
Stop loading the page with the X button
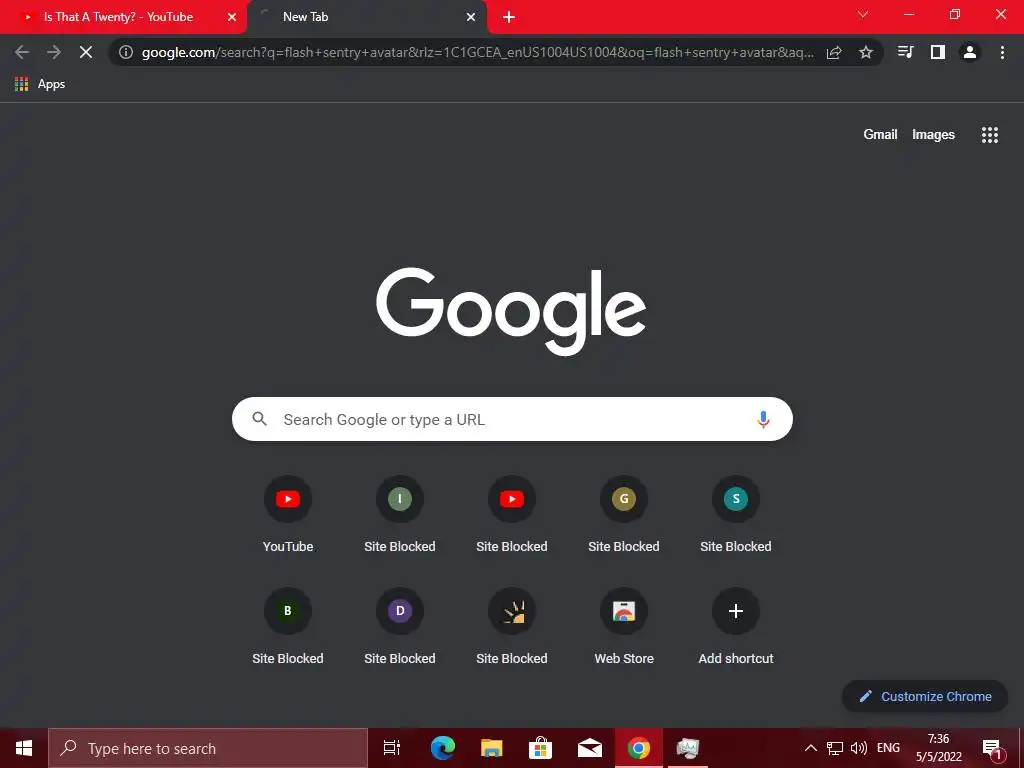click(86, 52)
